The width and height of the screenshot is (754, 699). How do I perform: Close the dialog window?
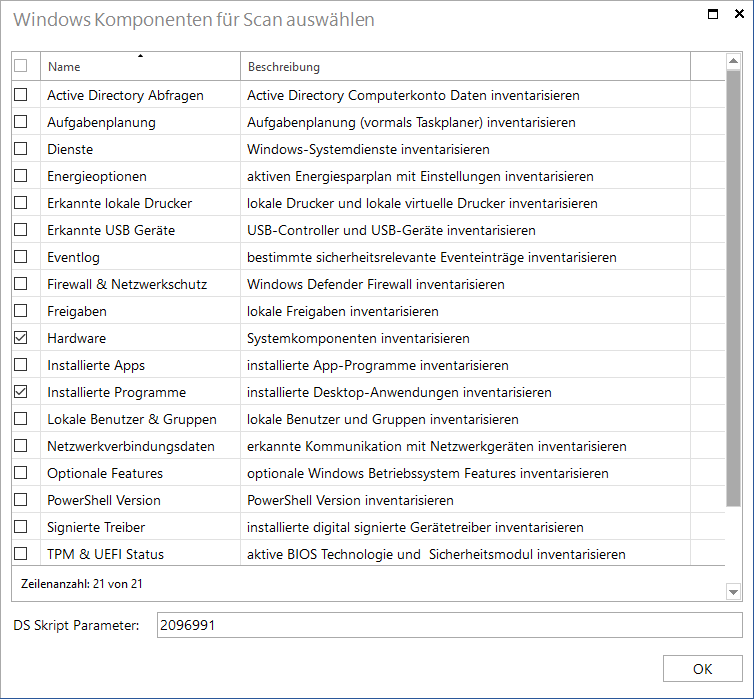740,14
